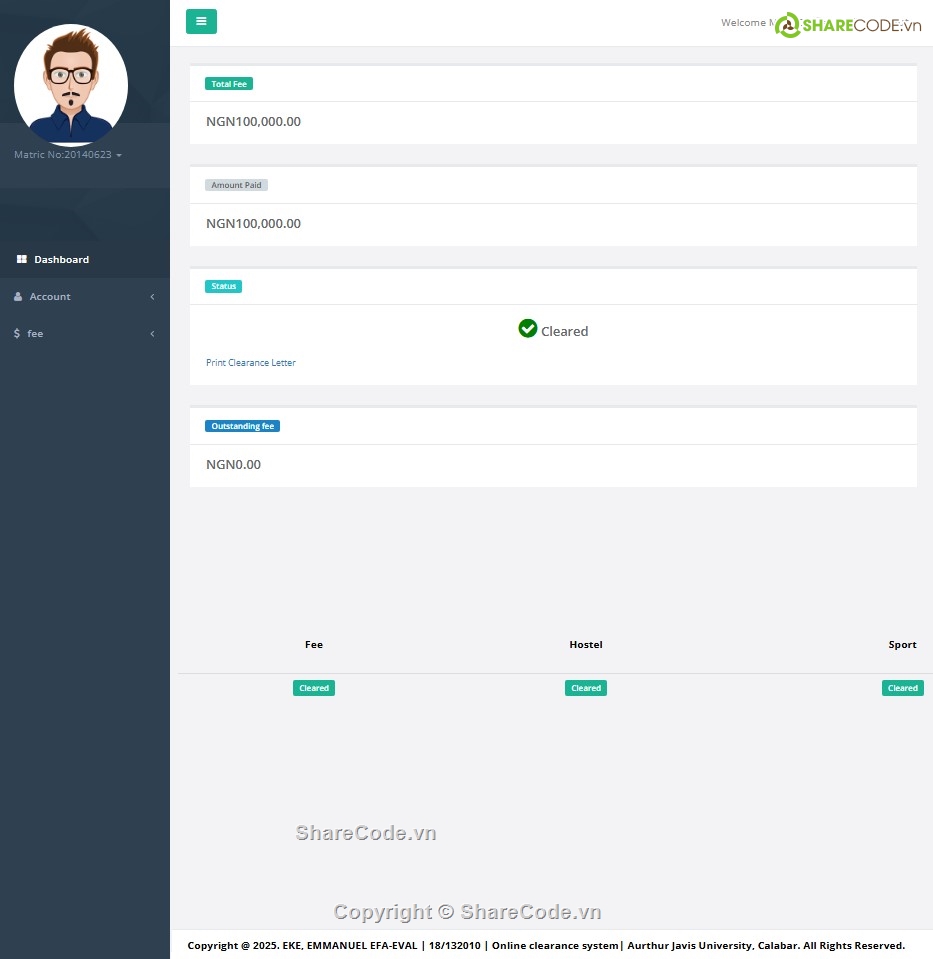Click the Sport column header

coord(902,645)
